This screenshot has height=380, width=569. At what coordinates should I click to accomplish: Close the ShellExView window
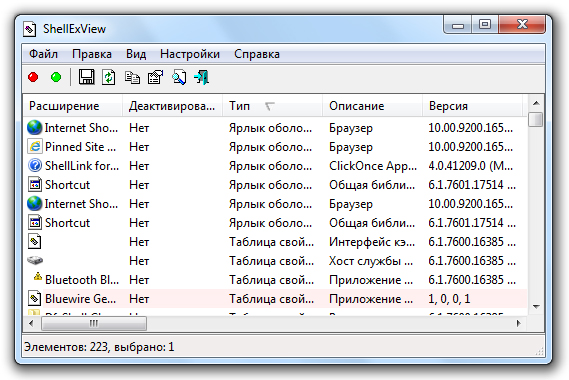coord(522,25)
